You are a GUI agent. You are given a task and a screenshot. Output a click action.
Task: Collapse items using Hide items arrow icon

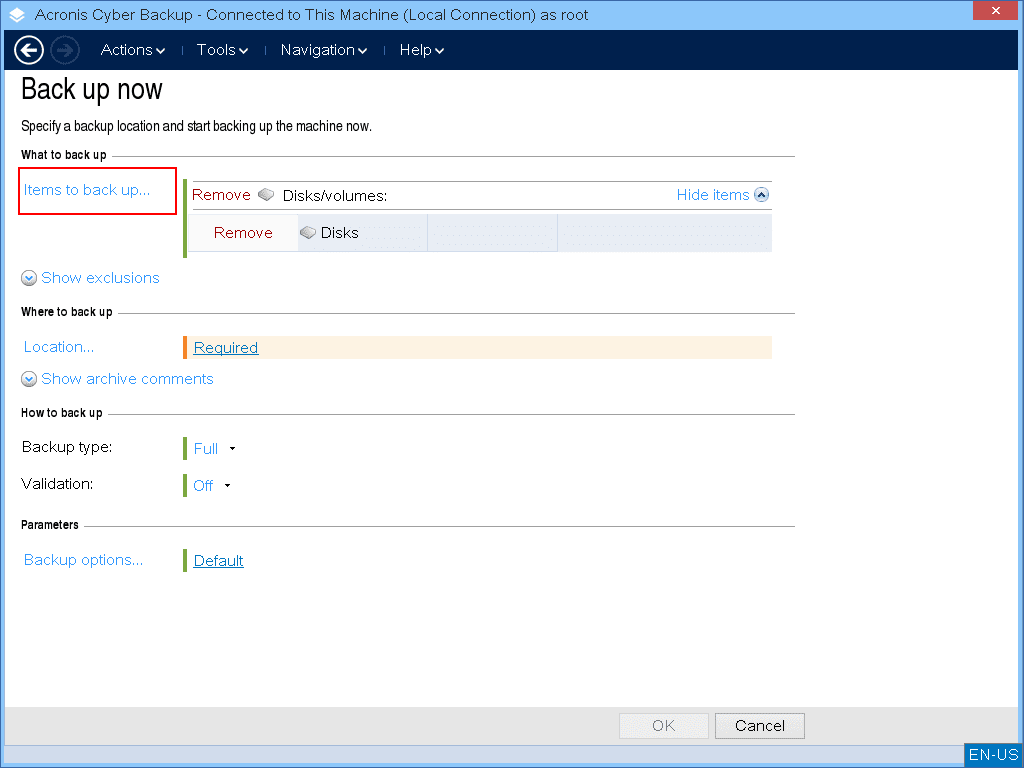761,195
